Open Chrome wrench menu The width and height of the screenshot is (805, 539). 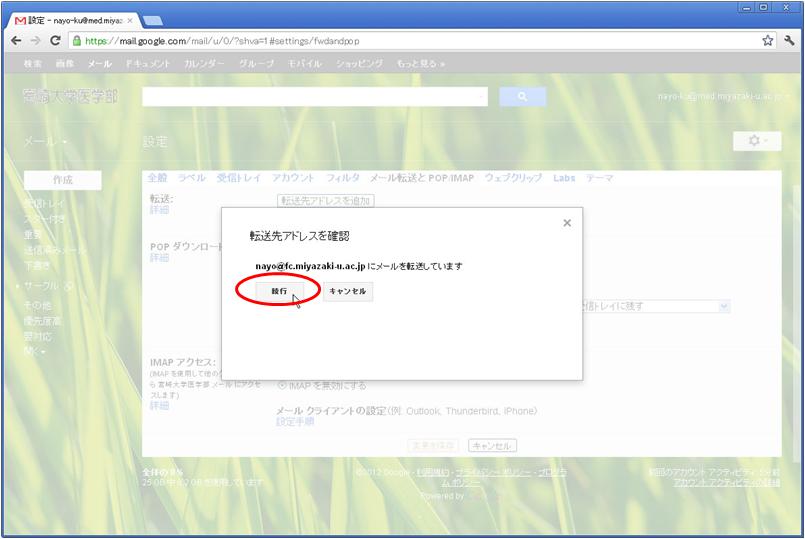click(789, 41)
